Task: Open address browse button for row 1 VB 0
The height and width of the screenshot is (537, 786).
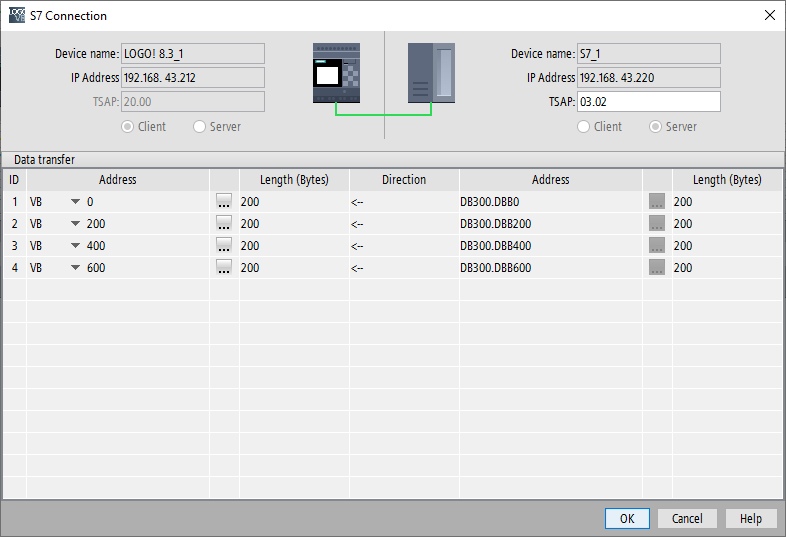Action: pos(224,201)
